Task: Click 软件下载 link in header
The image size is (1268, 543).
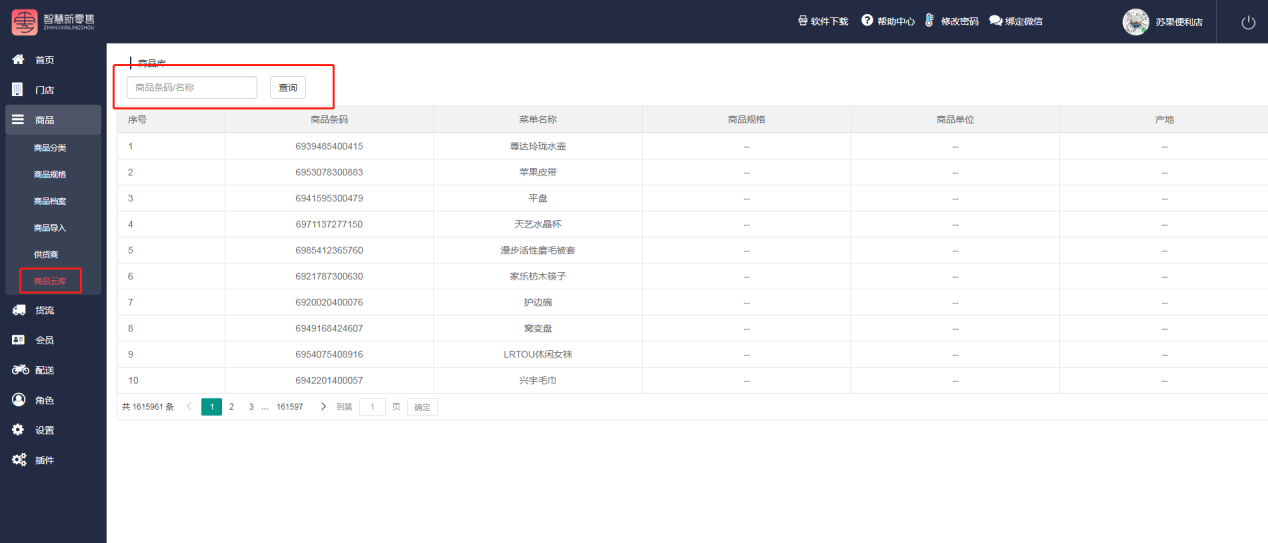Action: click(x=829, y=21)
